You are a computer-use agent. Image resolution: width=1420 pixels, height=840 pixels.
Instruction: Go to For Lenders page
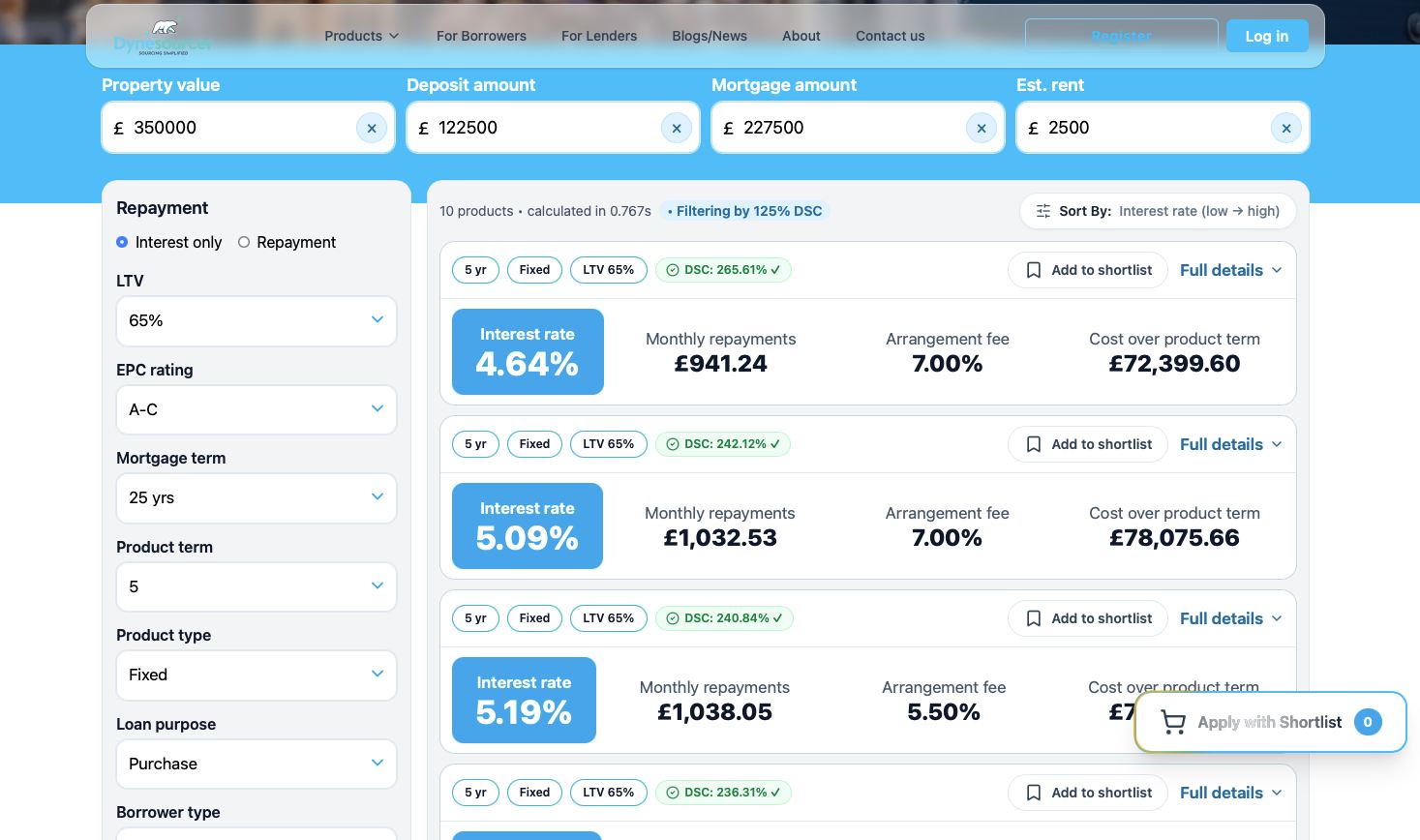tap(599, 36)
